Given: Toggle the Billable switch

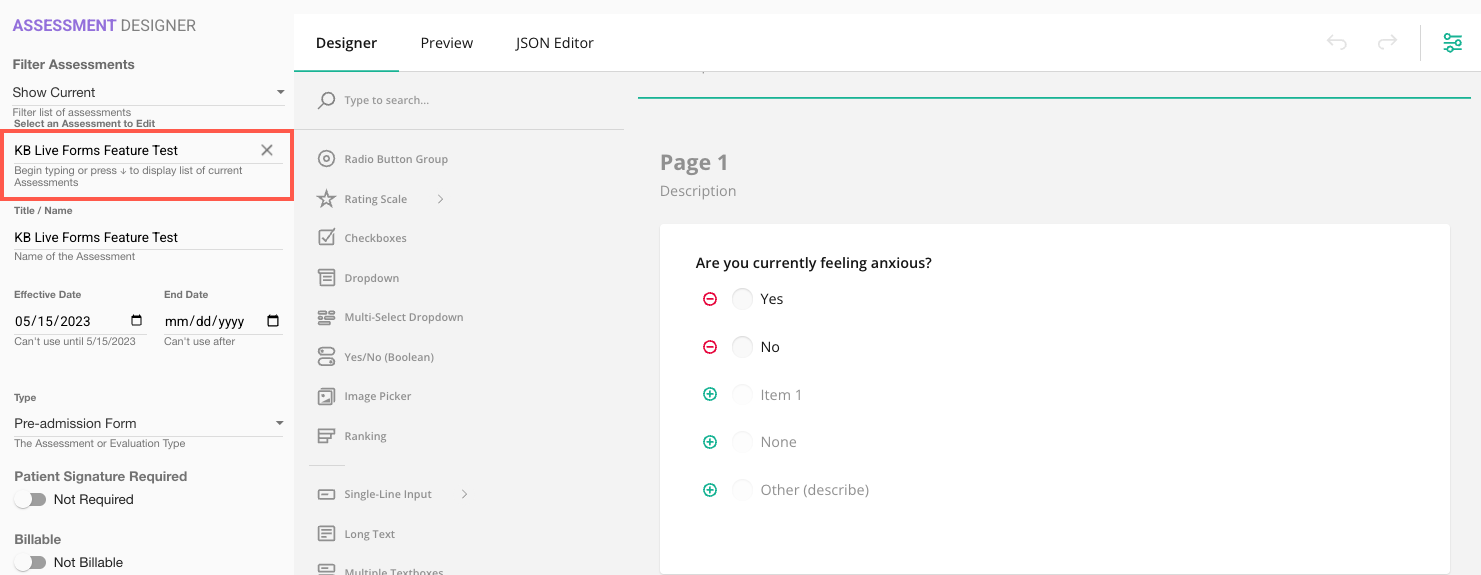Looking at the screenshot, I should 30,562.
